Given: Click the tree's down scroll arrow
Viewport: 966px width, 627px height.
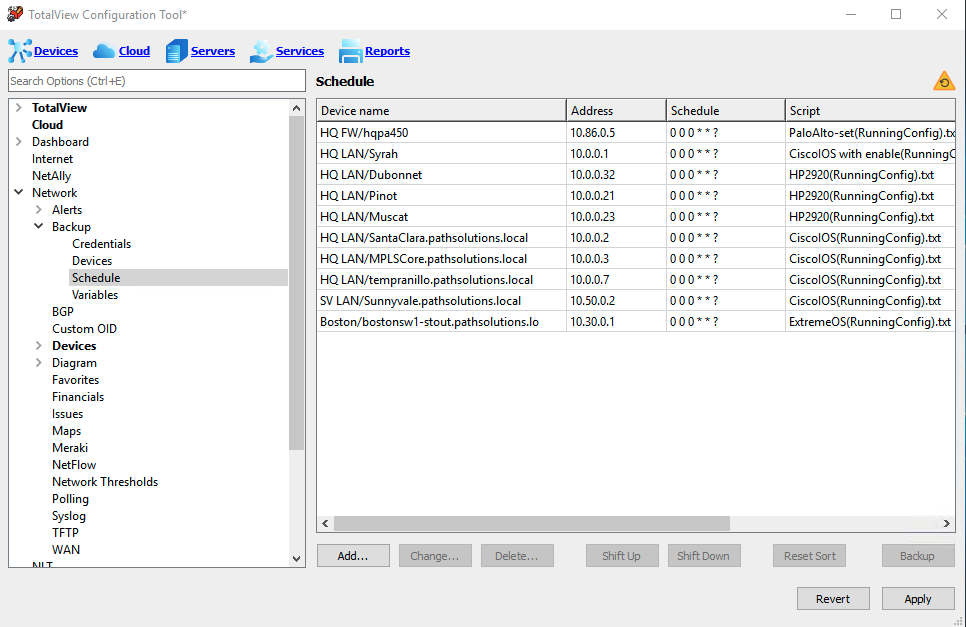Looking at the screenshot, I should (x=296, y=559).
